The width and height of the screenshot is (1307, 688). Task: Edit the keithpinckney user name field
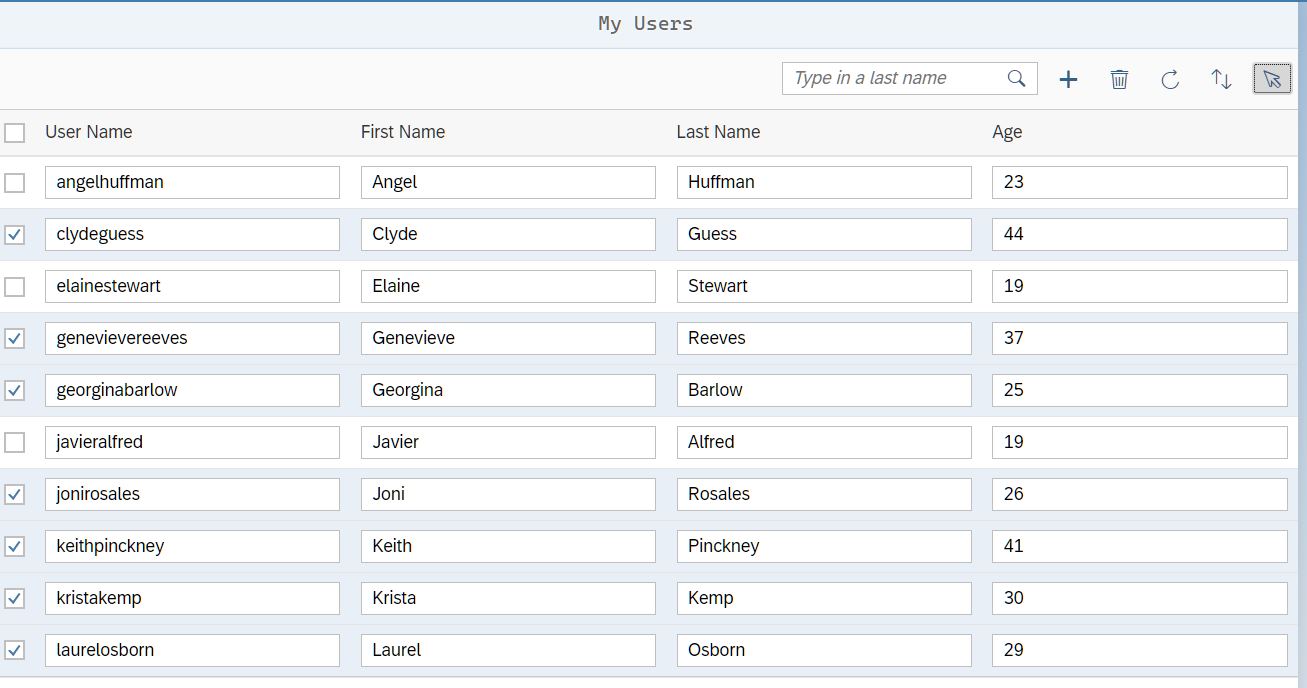[192, 546]
